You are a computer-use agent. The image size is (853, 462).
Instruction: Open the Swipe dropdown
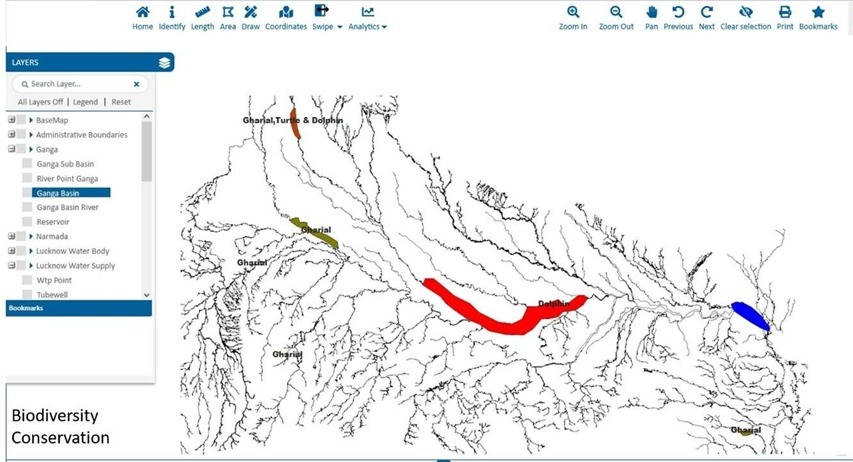327,18
